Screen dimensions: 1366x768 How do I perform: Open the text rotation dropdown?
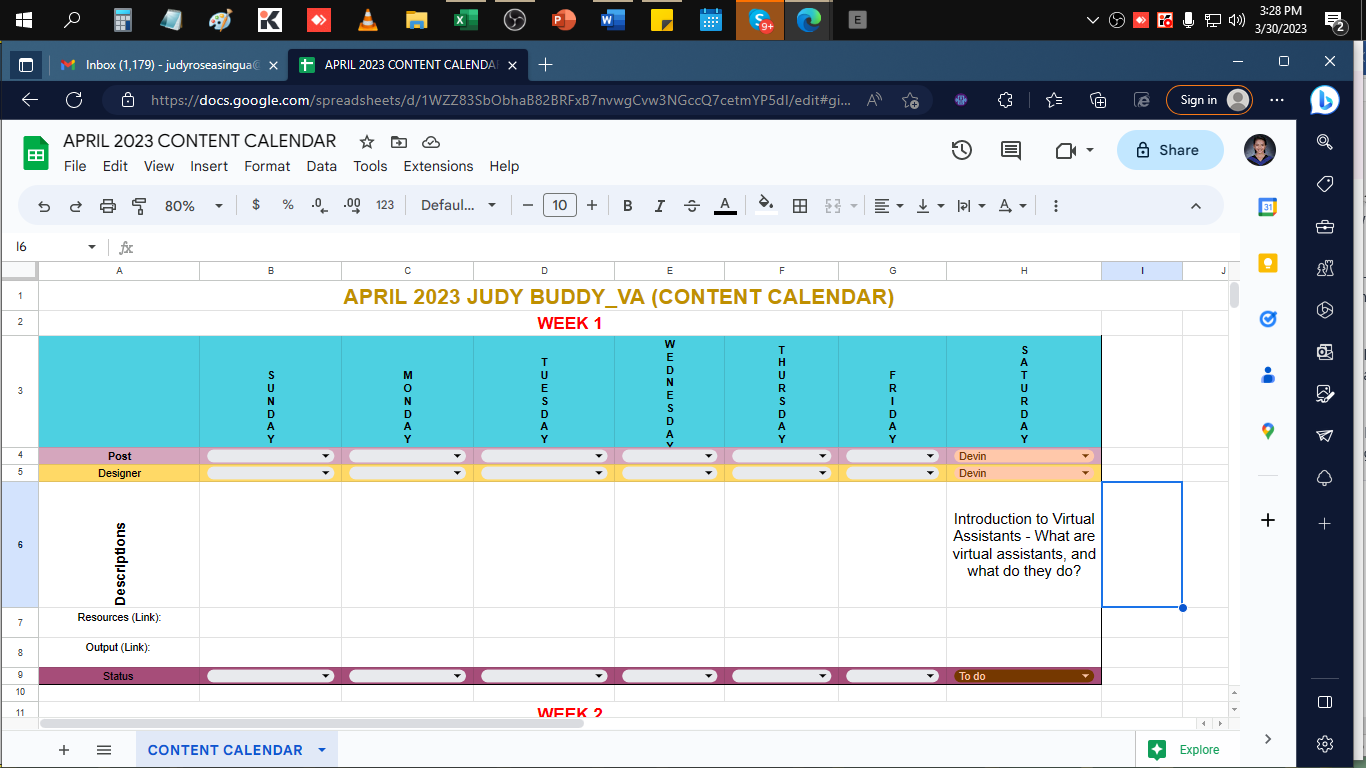click(x=1012, y=206)
